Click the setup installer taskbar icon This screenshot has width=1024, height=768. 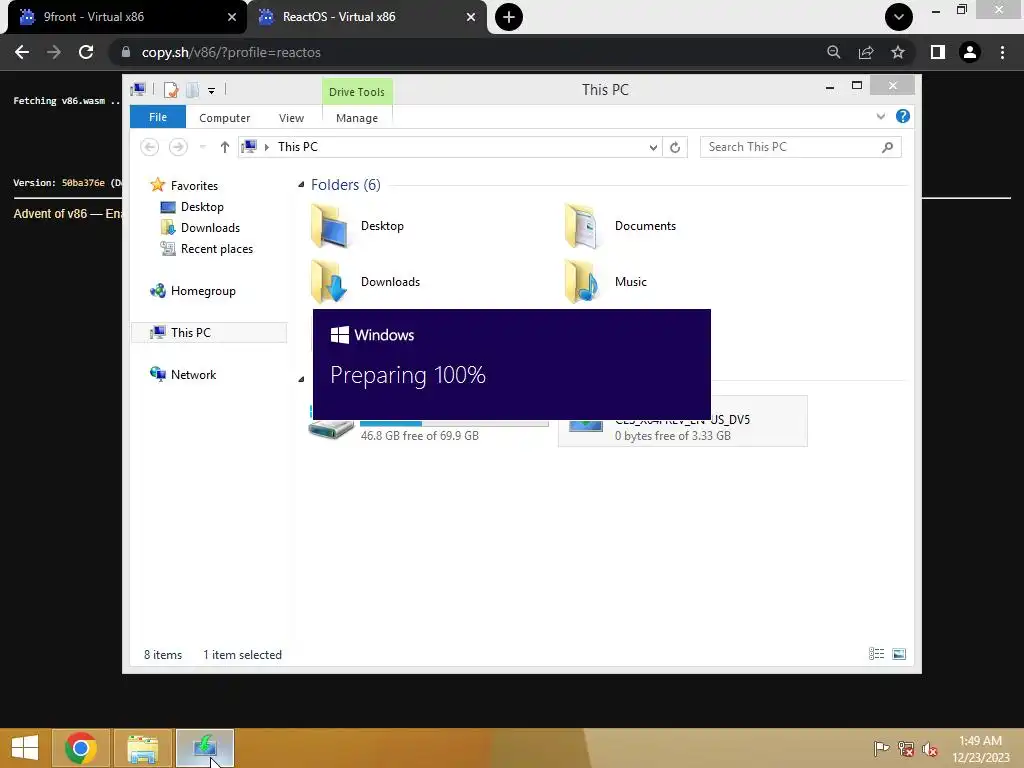point(204,748)
